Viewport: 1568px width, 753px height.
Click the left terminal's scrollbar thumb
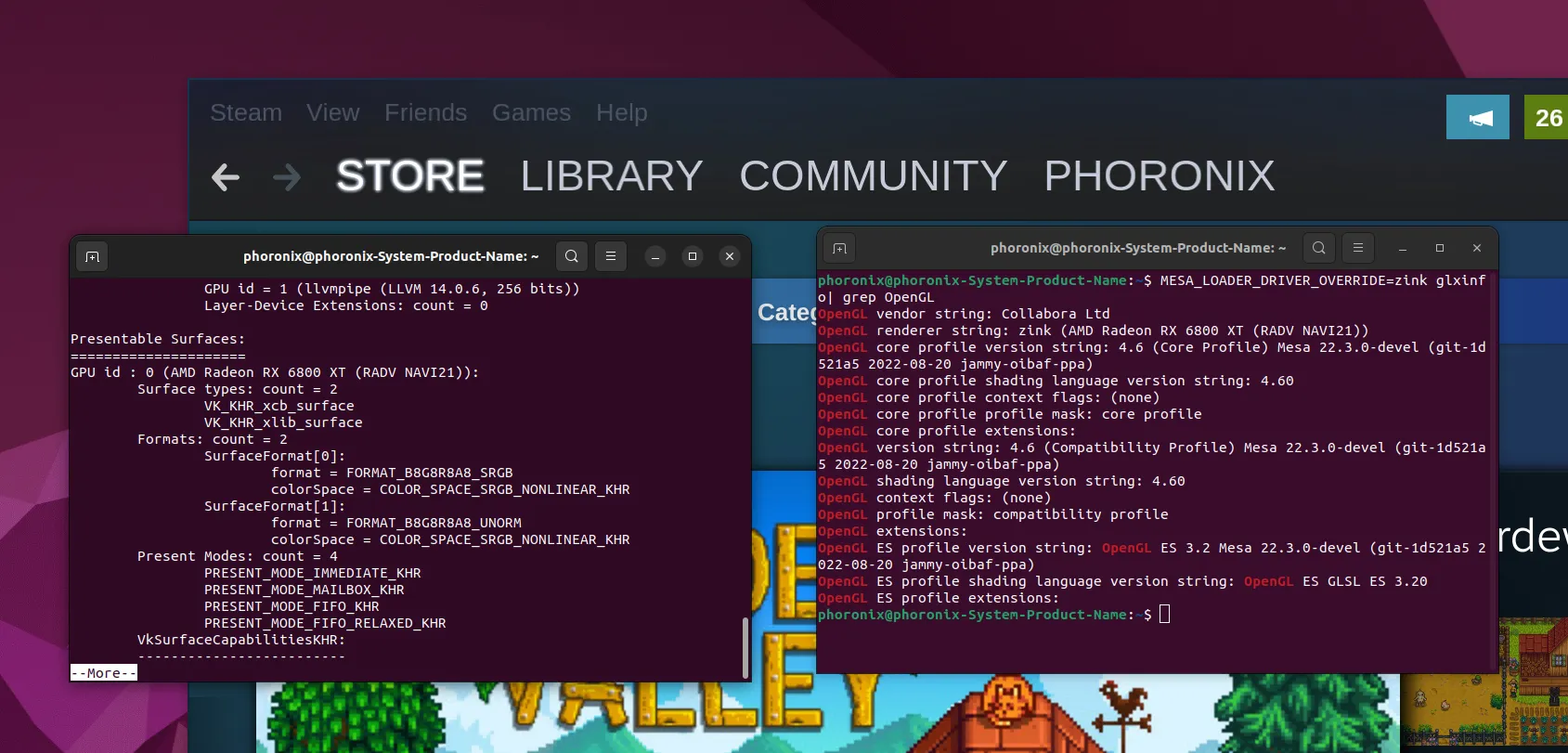[745, 647]
